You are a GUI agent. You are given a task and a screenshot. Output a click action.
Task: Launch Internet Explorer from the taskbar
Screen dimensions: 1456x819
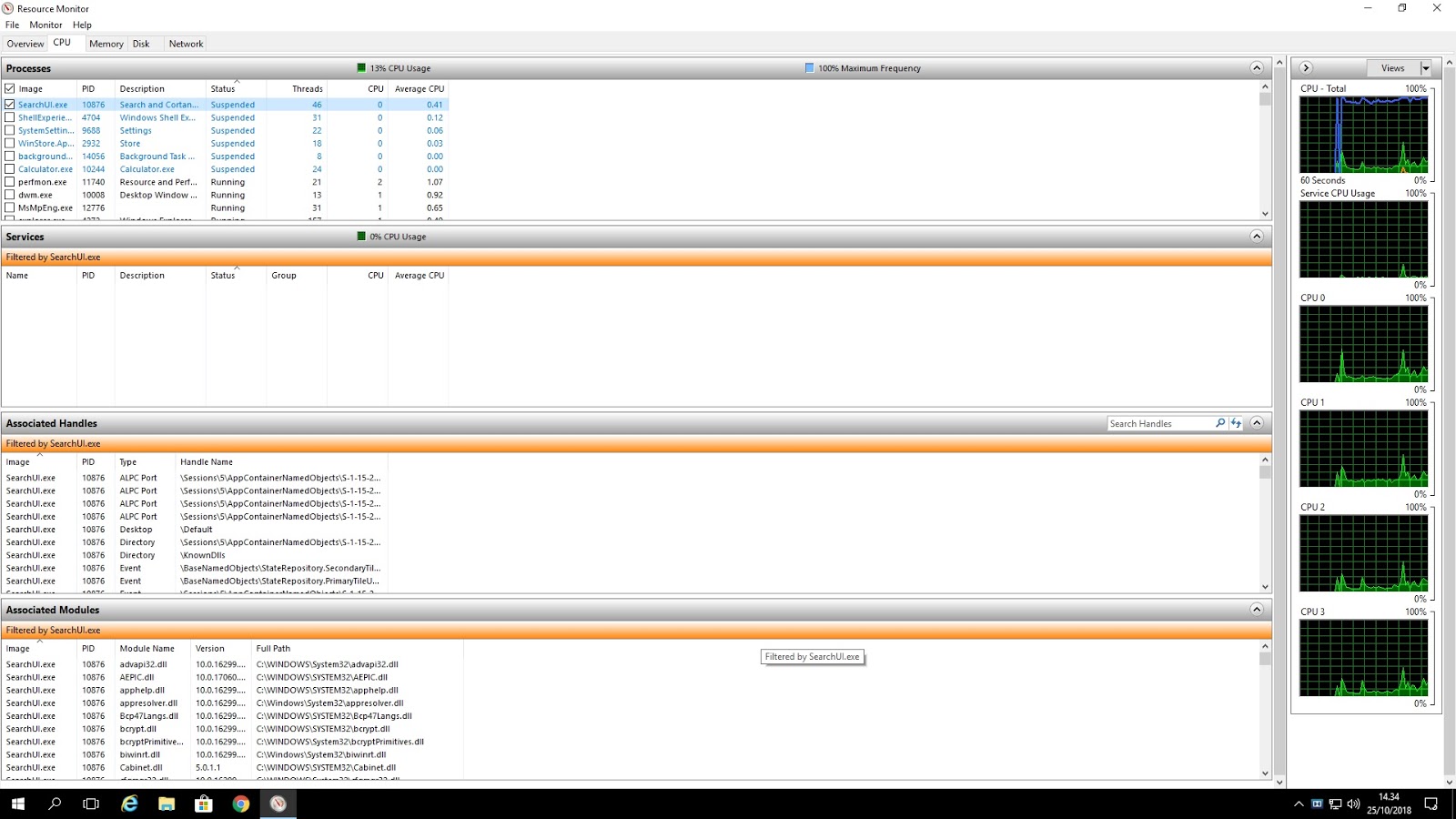(x=129, y=804)
